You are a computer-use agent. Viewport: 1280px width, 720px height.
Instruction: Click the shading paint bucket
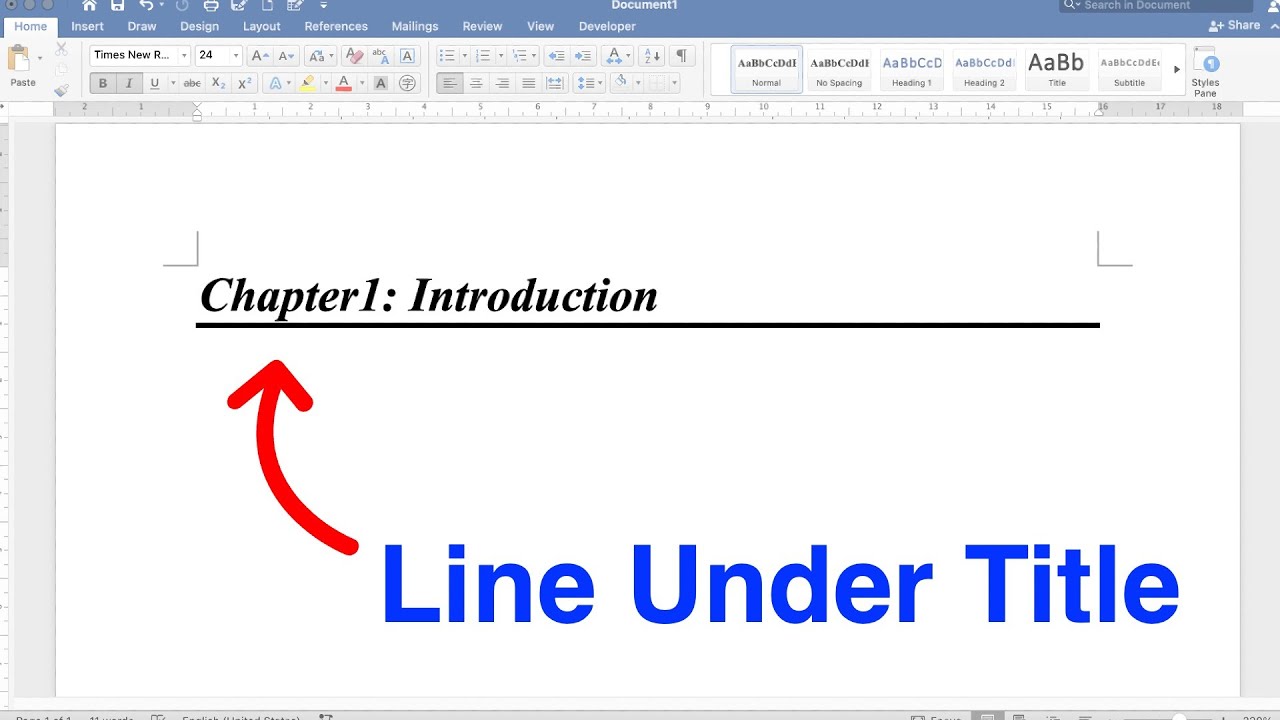[620, 83]
